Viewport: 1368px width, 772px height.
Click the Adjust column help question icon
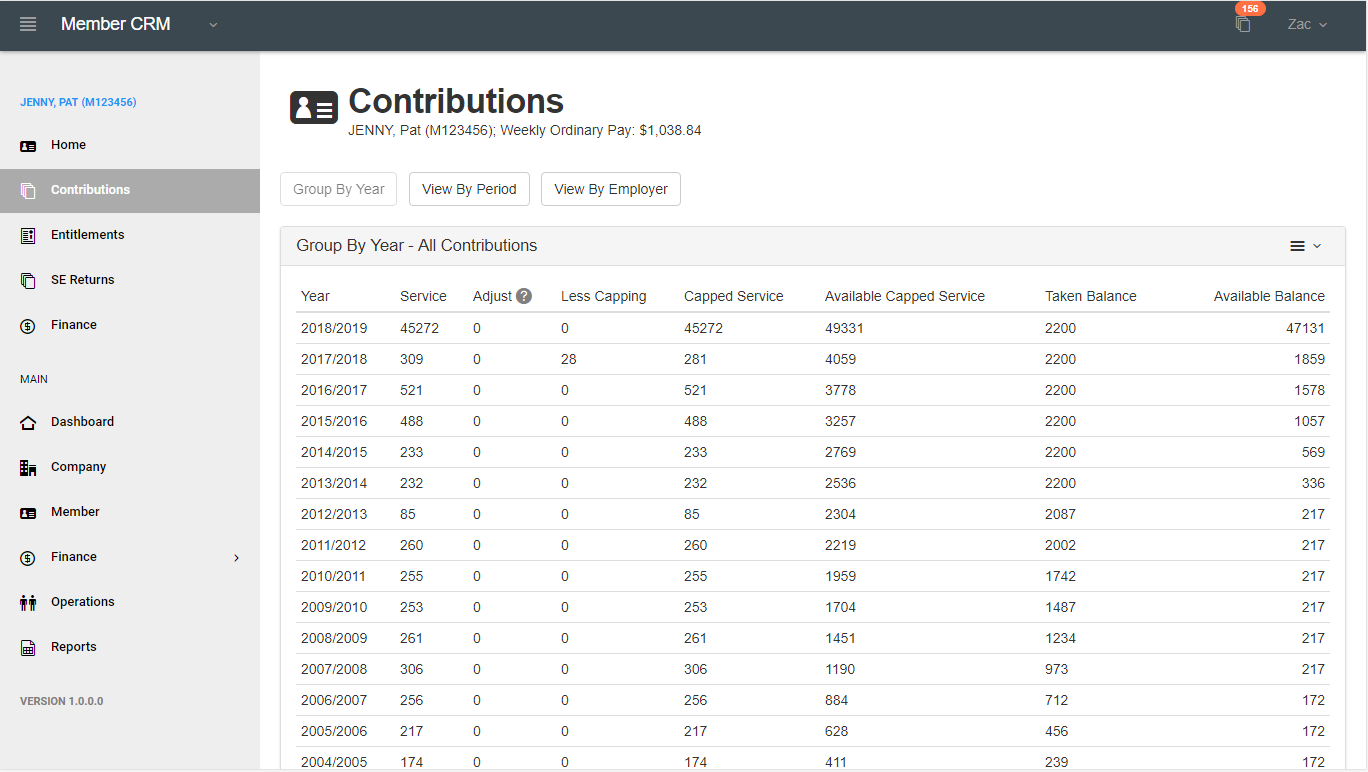point(524,296)
